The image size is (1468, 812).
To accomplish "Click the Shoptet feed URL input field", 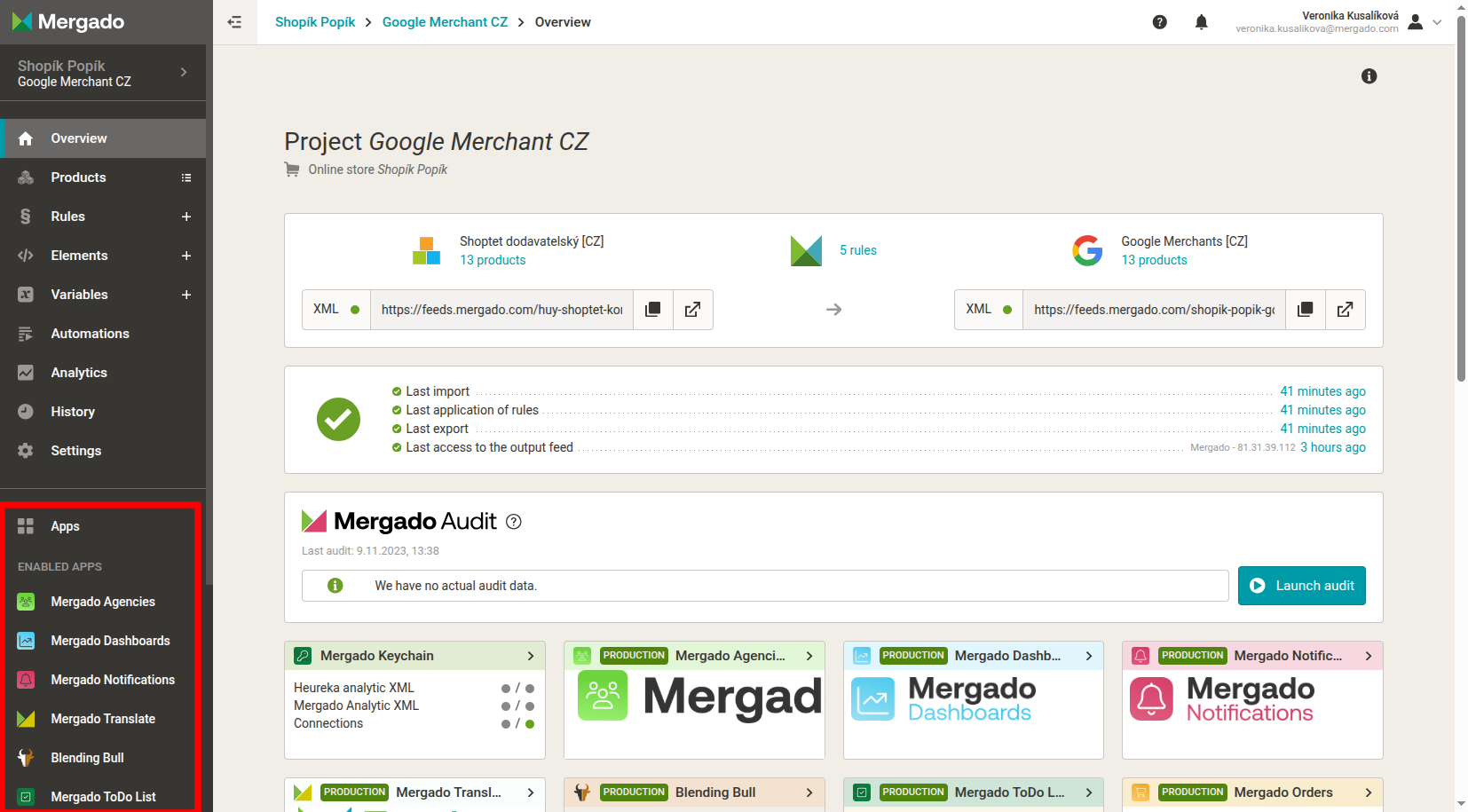I will click(x=501, y=310).
